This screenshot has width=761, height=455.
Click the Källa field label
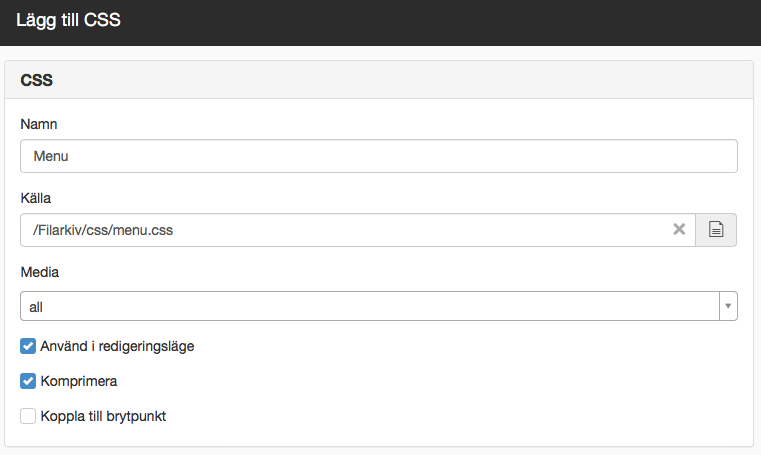(x=35, y=198)
